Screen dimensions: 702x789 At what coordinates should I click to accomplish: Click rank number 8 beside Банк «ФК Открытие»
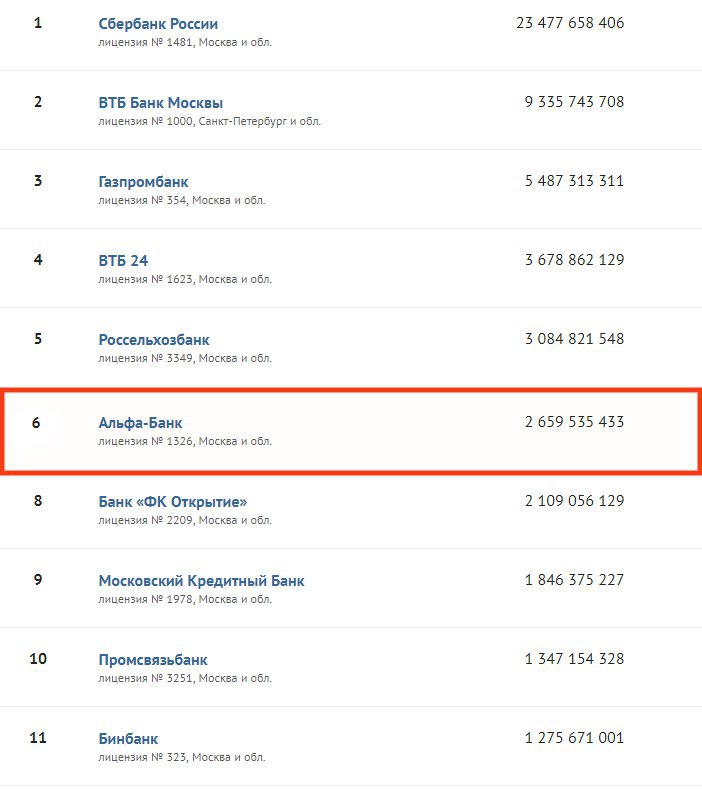pyautogui.click(x=38, y=501)
